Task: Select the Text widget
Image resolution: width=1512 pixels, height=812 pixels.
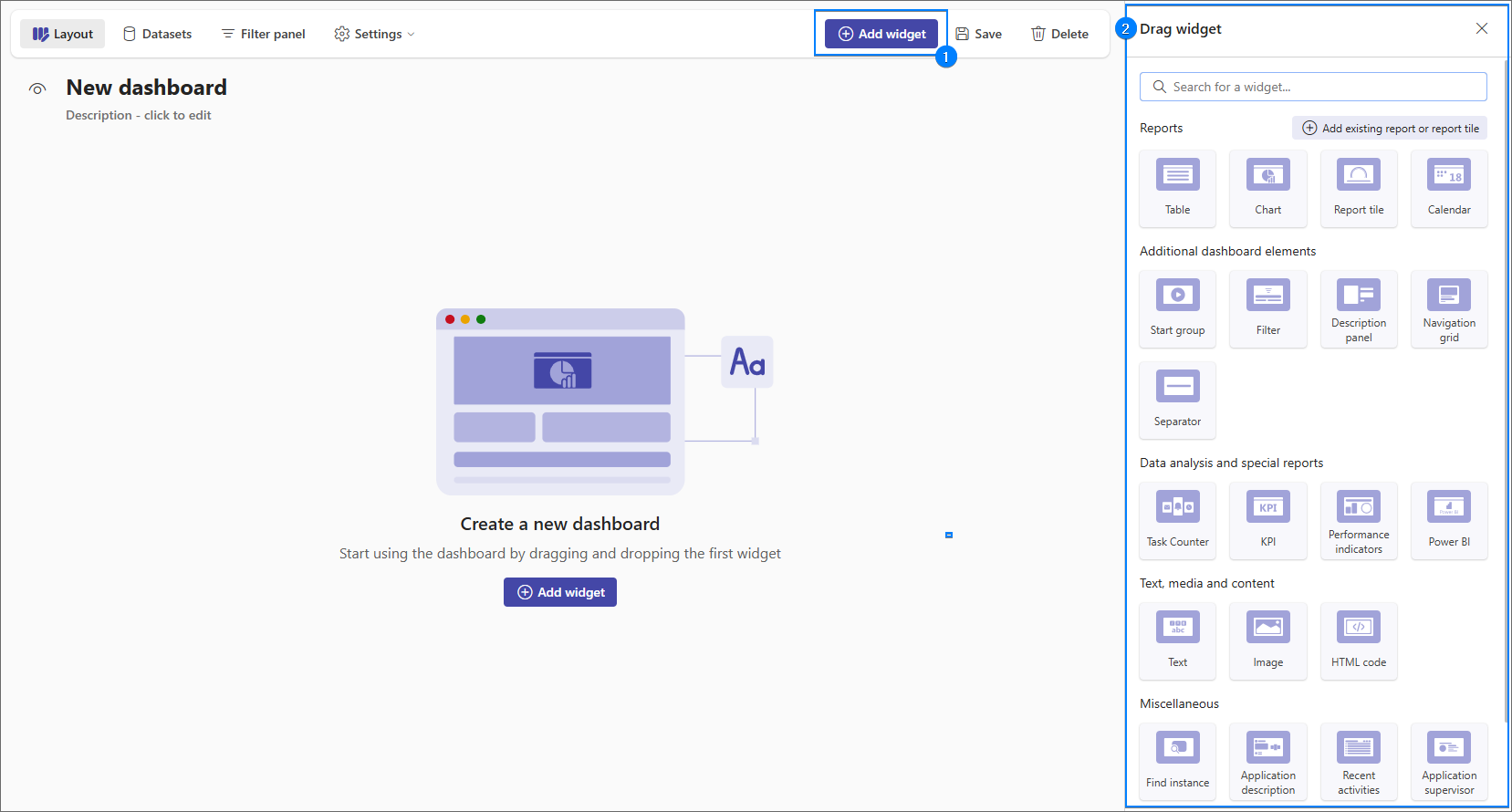Action: (1177, 640)
